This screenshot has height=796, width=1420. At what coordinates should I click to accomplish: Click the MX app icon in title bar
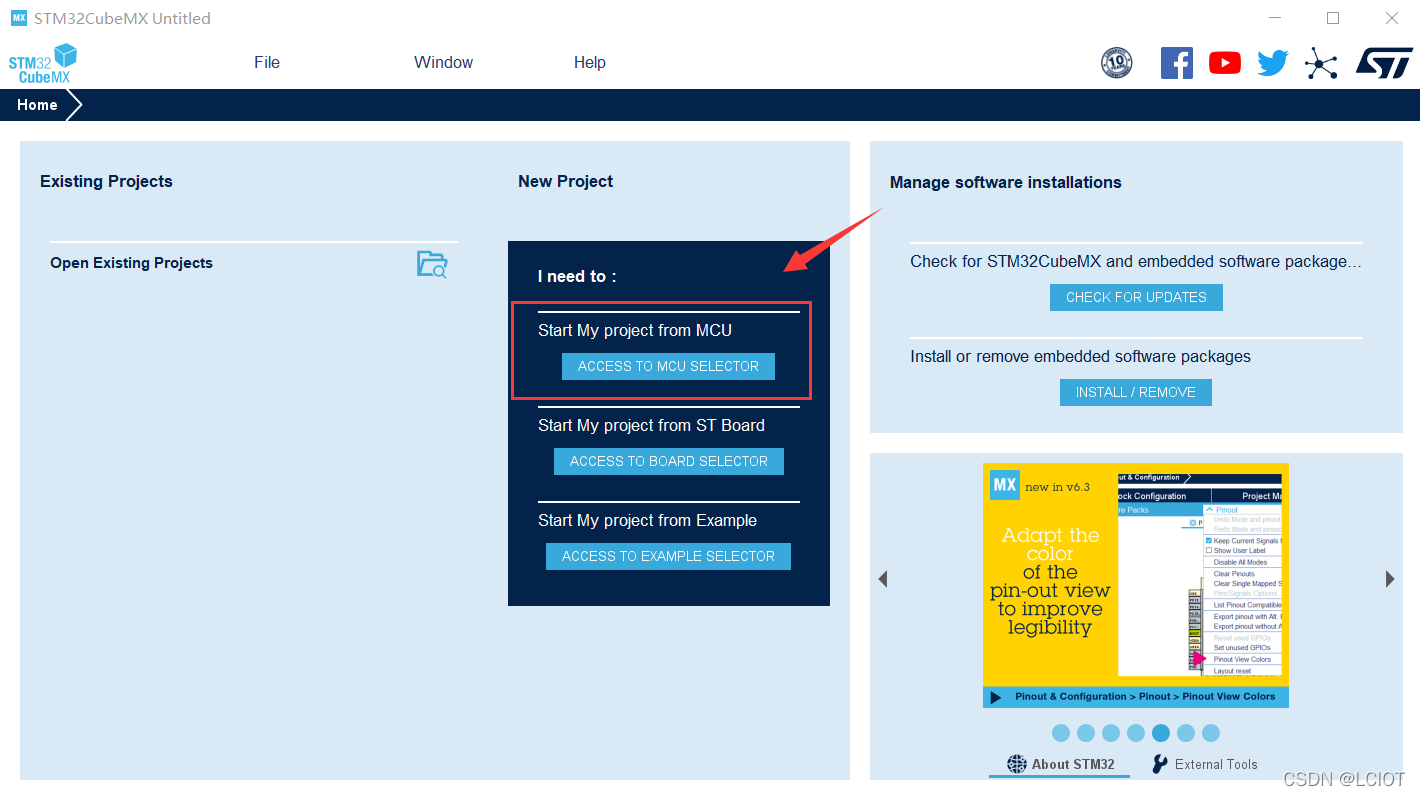[x=19, y=18]
